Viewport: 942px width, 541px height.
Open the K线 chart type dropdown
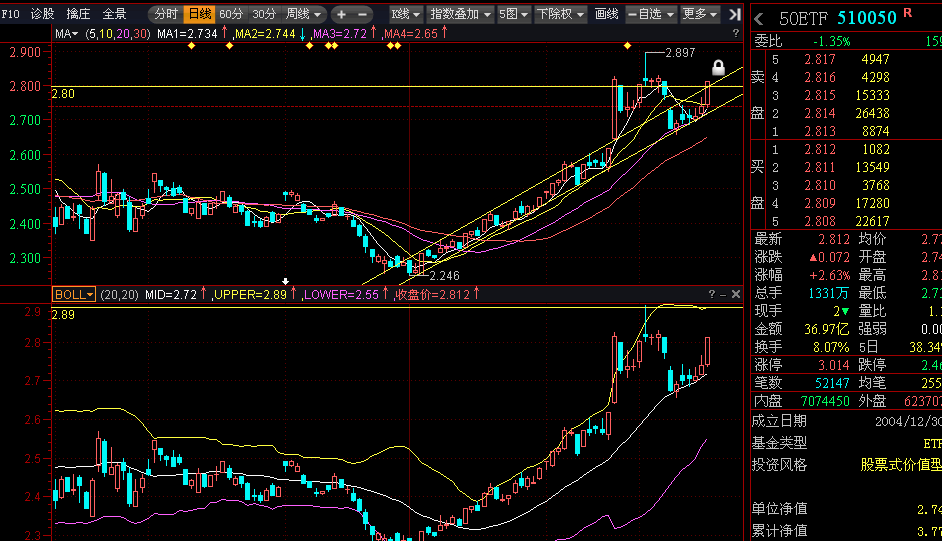pos(406,14)
